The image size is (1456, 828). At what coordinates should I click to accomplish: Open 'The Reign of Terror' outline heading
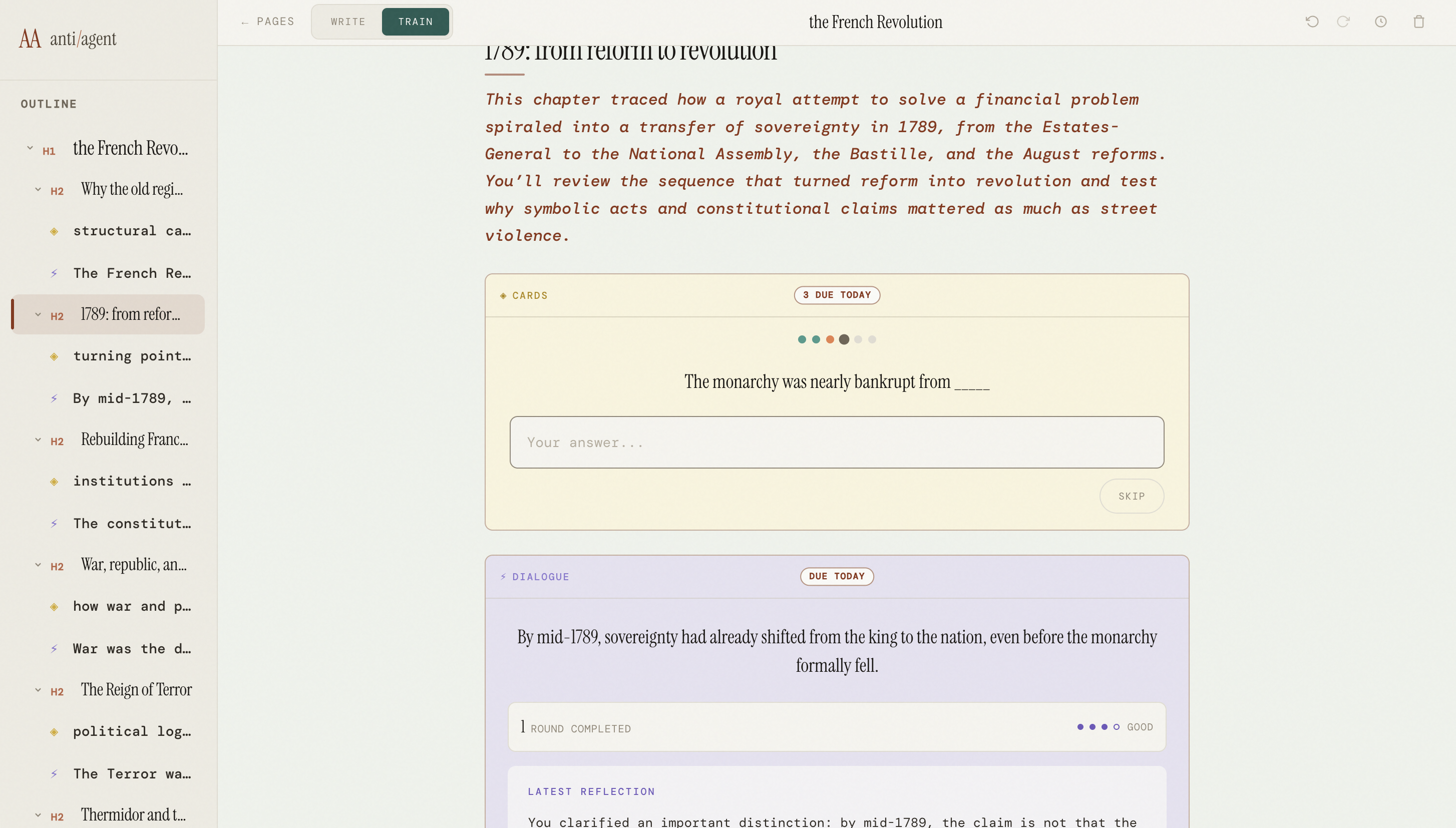click(x=137, y=690)
